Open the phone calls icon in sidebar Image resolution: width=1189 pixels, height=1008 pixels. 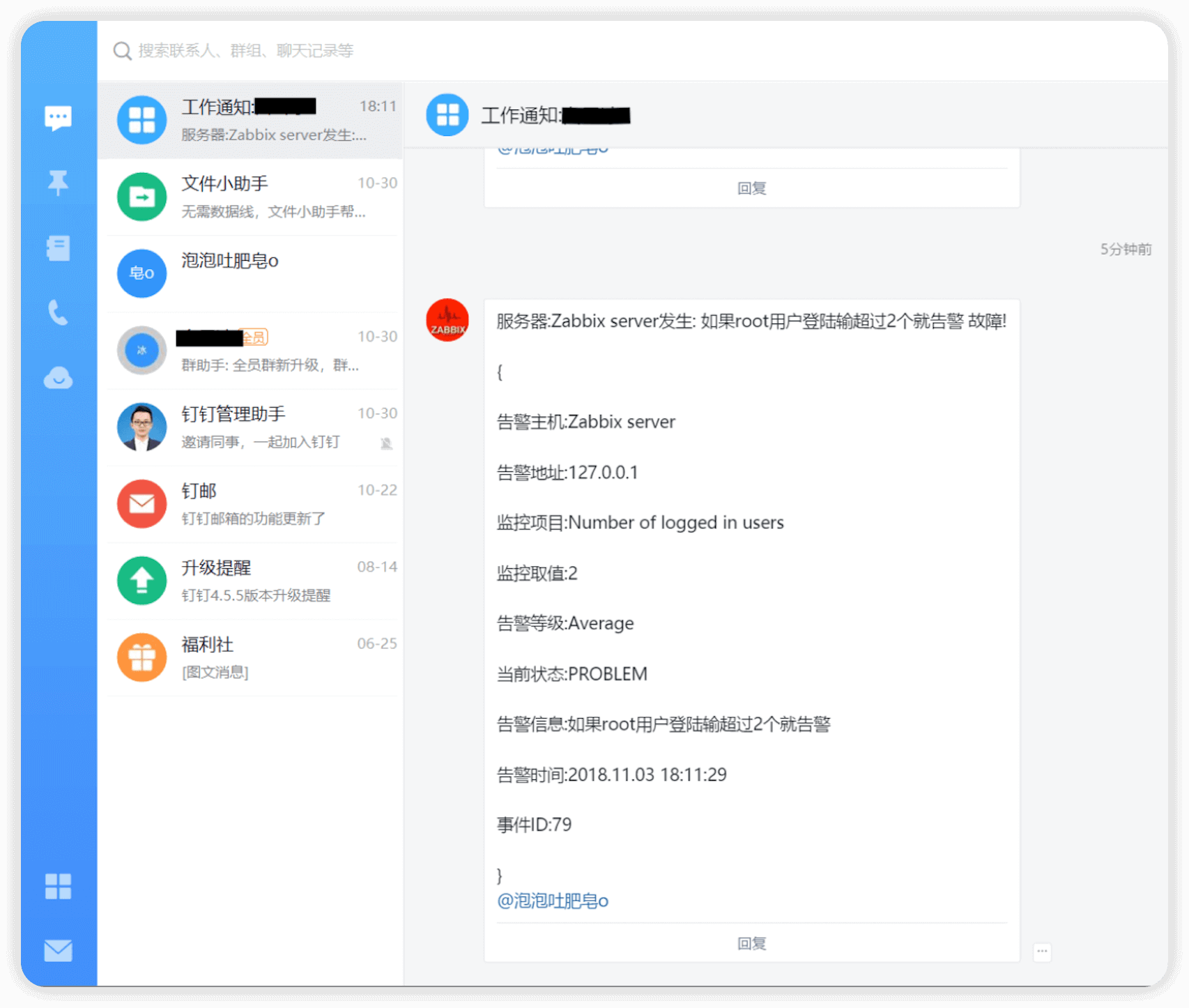click(x=58, y=312)
